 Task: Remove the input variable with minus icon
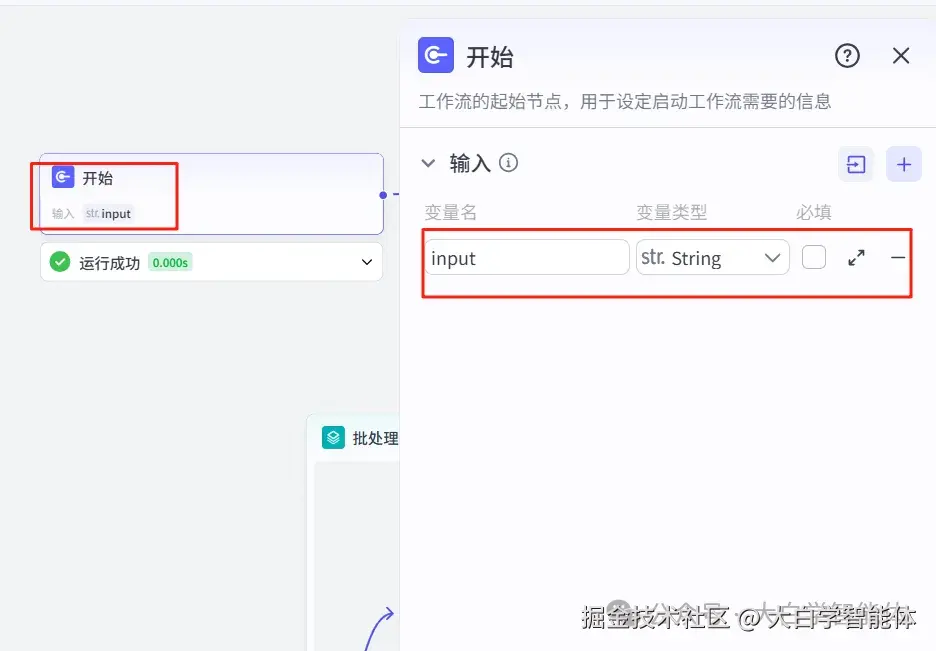898,258
